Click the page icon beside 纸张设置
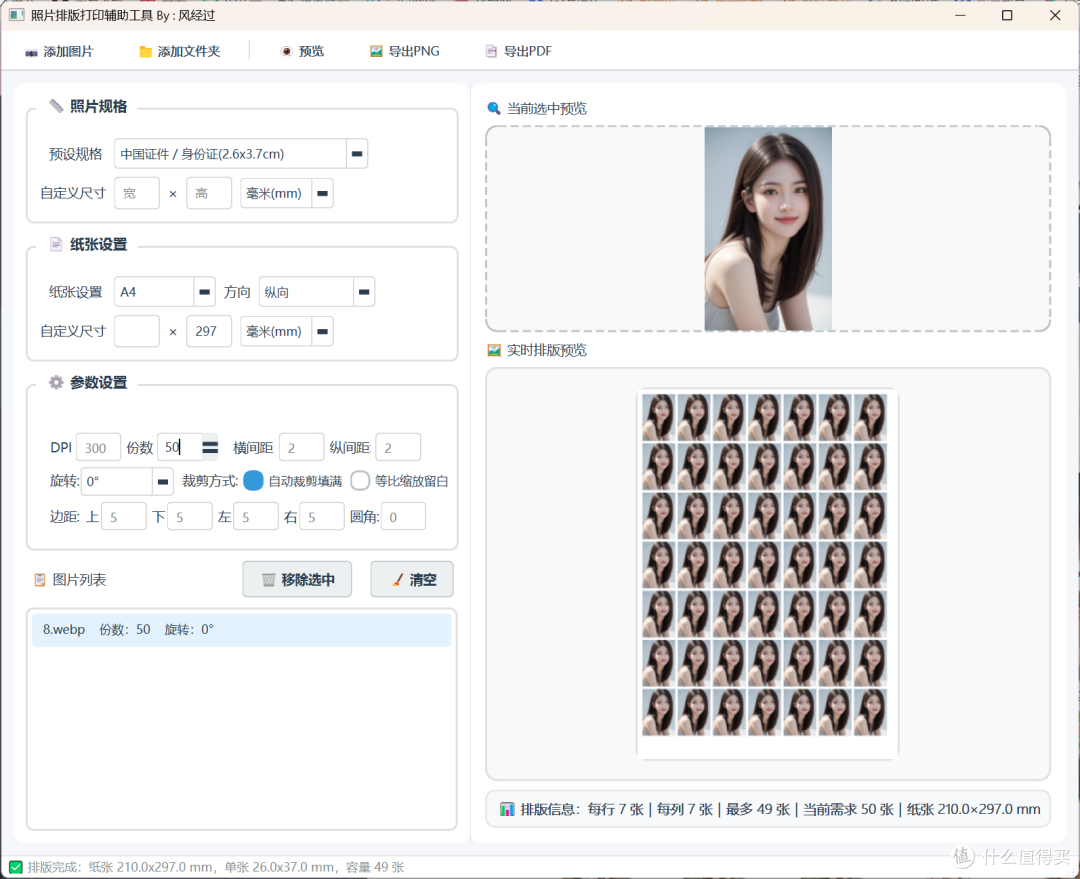1080x879 pixels. click(x=56, y=244)
